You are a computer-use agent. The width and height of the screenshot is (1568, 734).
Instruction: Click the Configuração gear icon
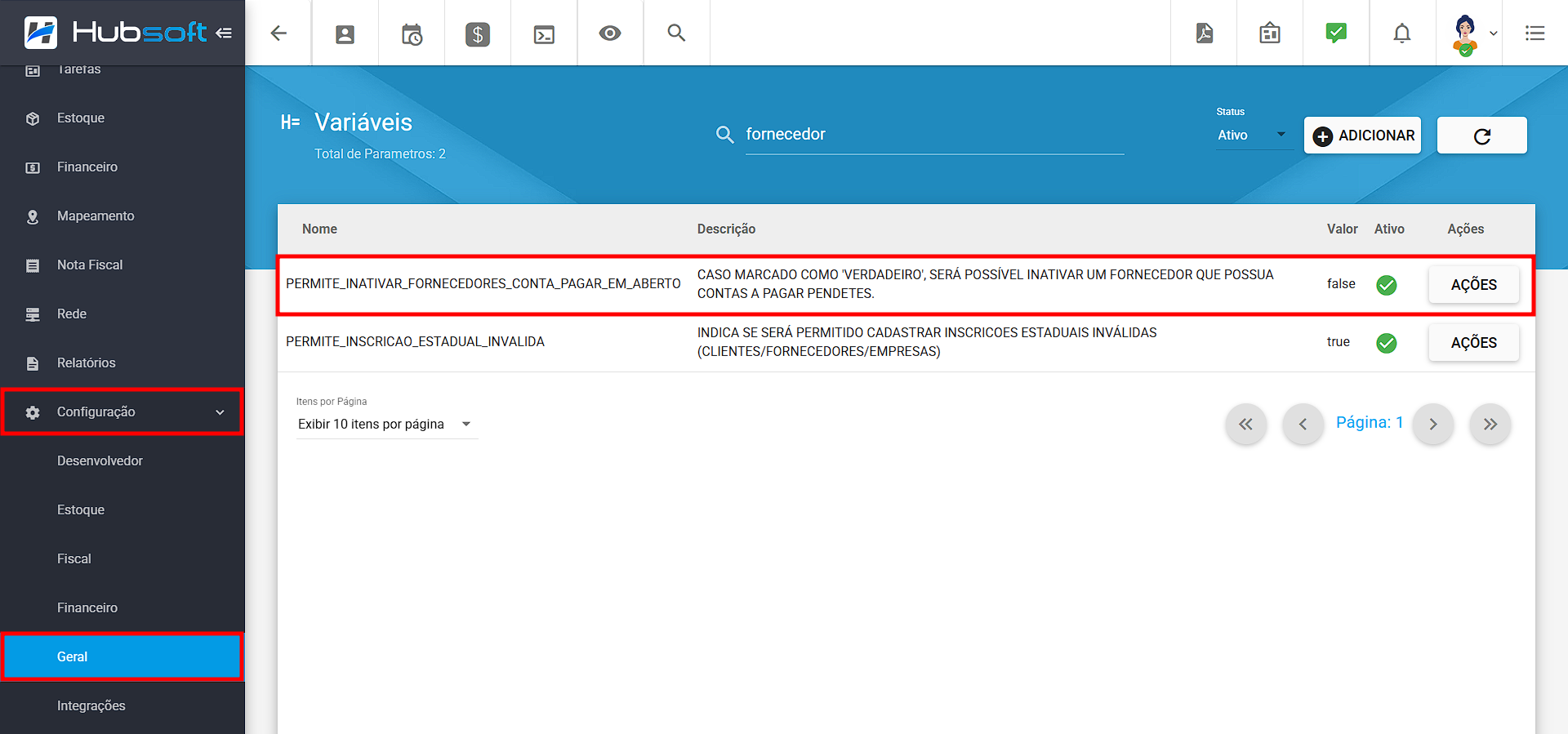[x=33, y=412]
